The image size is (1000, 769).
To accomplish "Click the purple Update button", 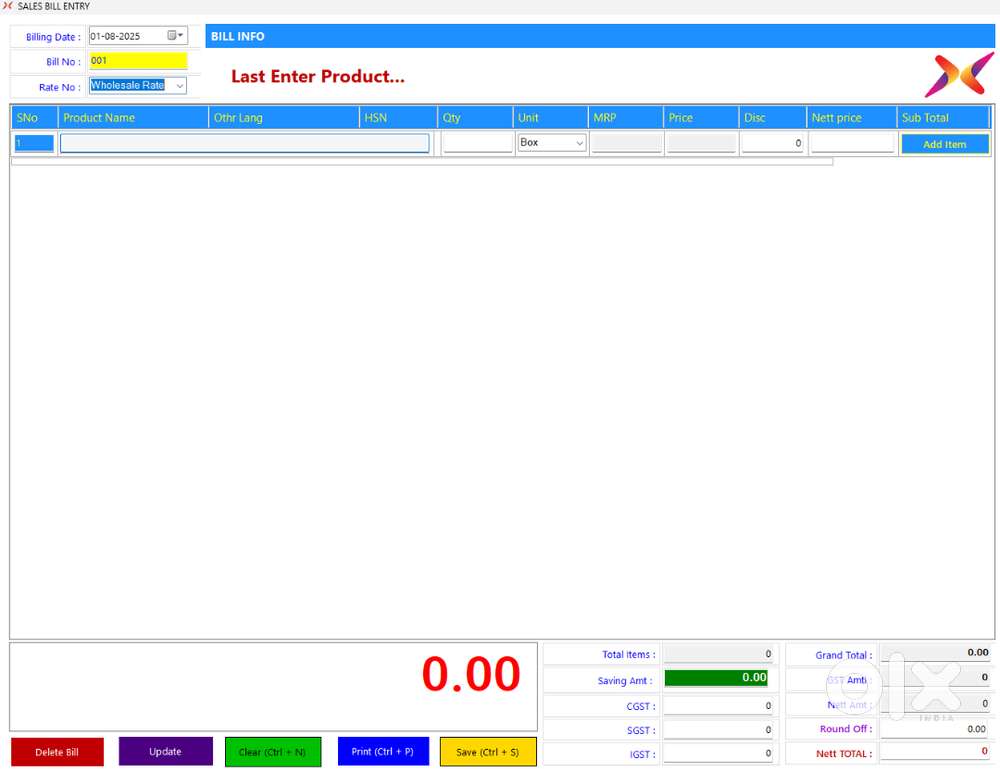I will 165,752.
